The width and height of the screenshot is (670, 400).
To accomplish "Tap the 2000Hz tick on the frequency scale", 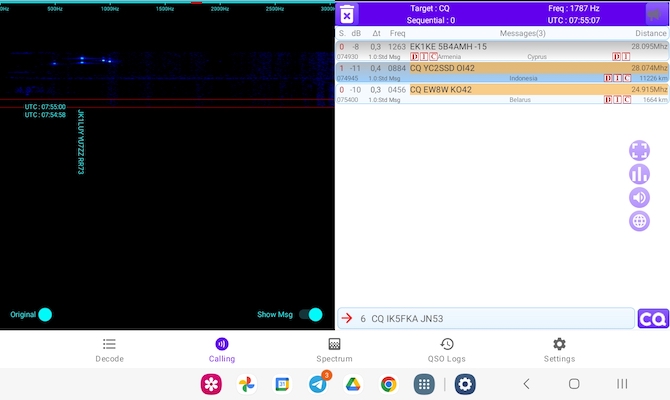I will pos(220,9).
